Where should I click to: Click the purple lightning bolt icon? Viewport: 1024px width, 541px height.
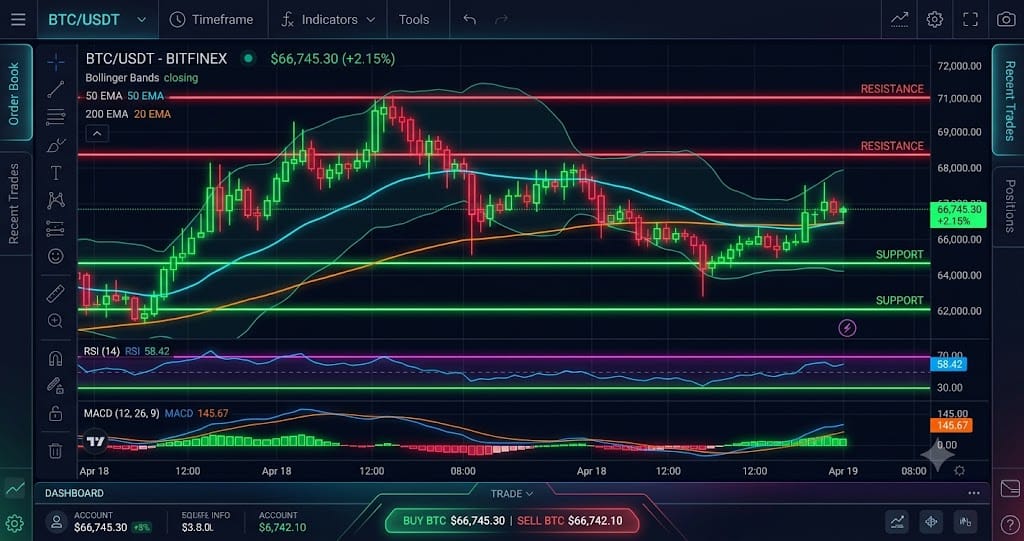point(847,327)
